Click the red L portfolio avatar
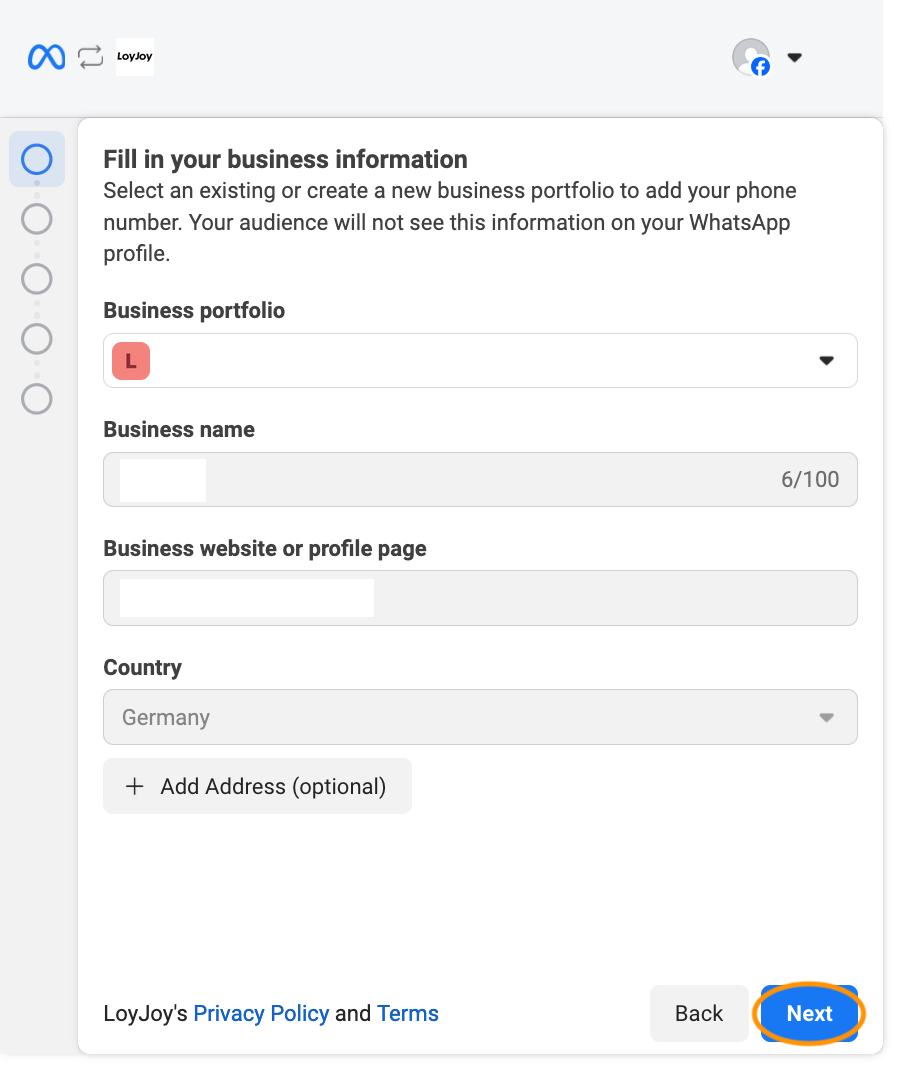The height and width of the screenshot is (1076, 900). click(130, 360)
